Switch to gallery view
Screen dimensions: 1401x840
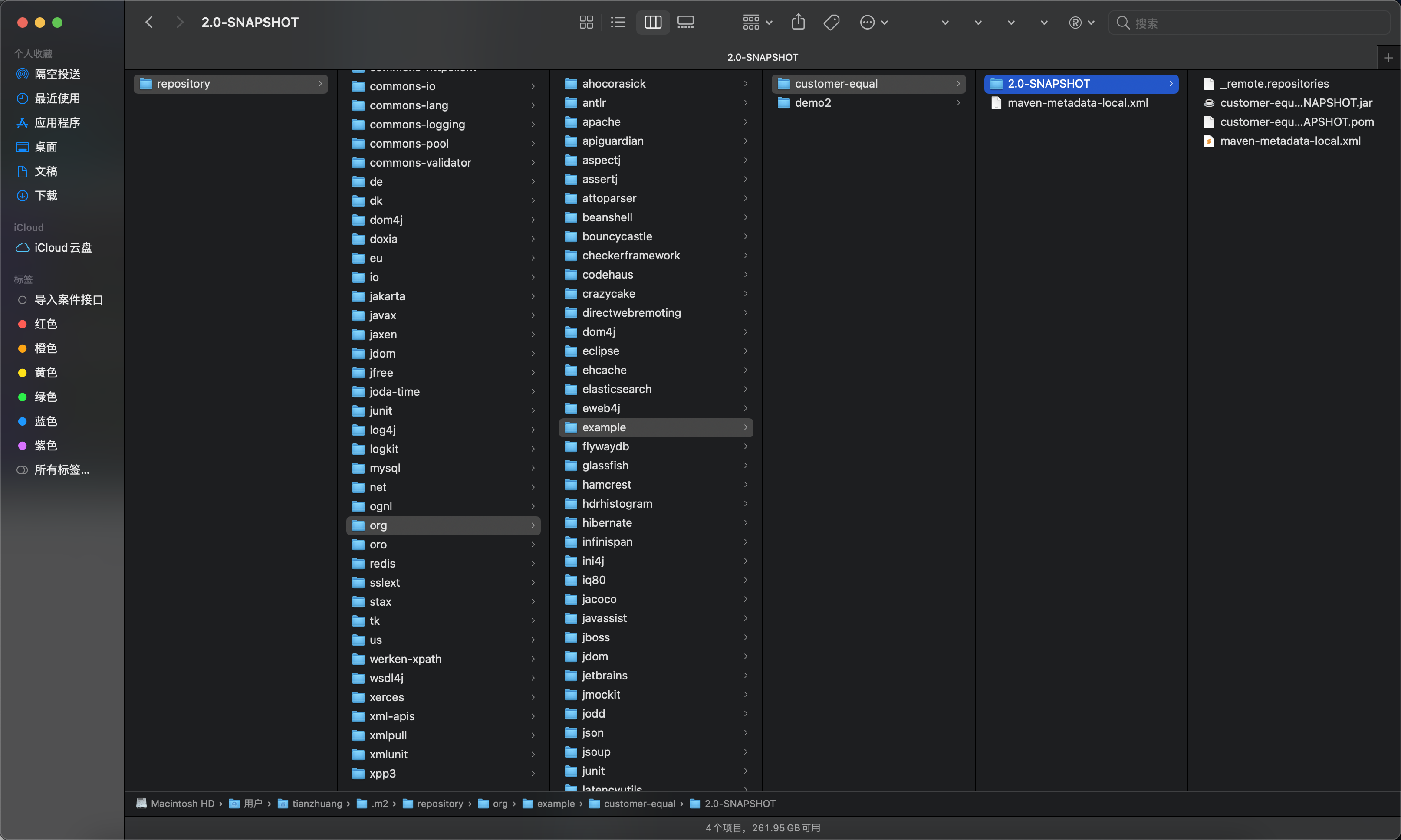[x=685, y=23]
